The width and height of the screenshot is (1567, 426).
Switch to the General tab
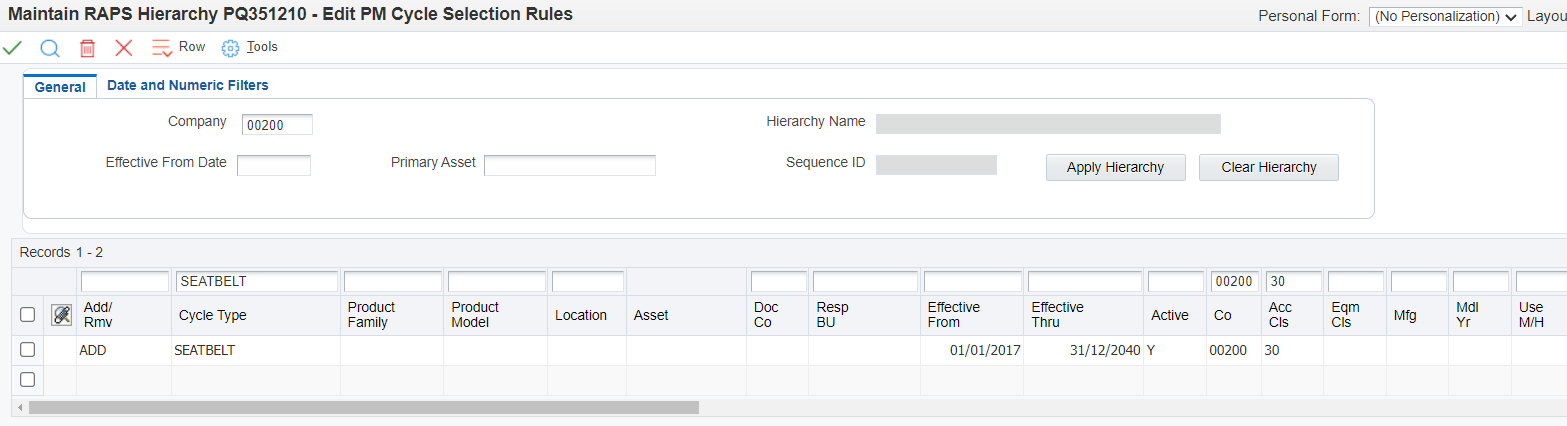coord(60,87)
